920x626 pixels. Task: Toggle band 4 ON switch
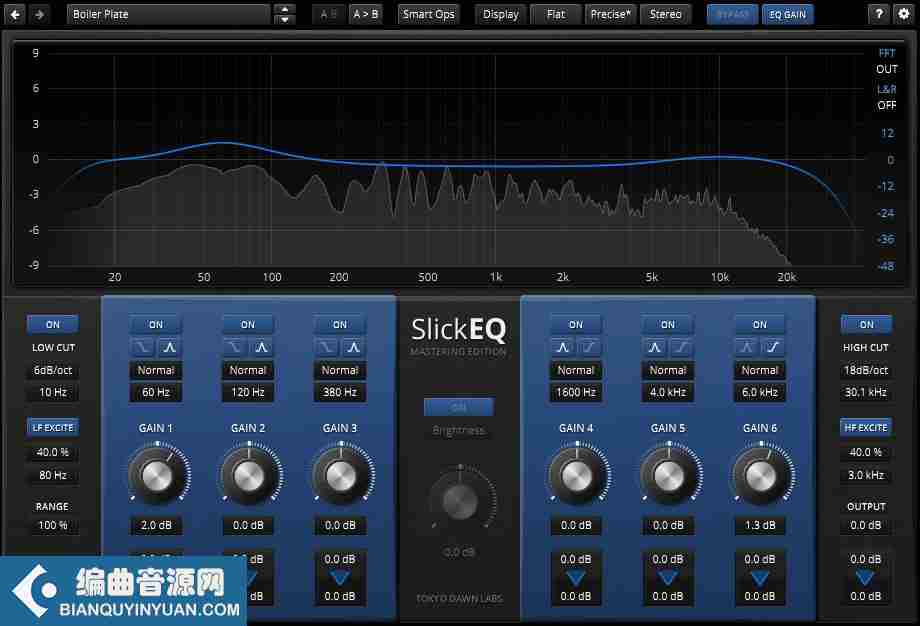point(576,324)
